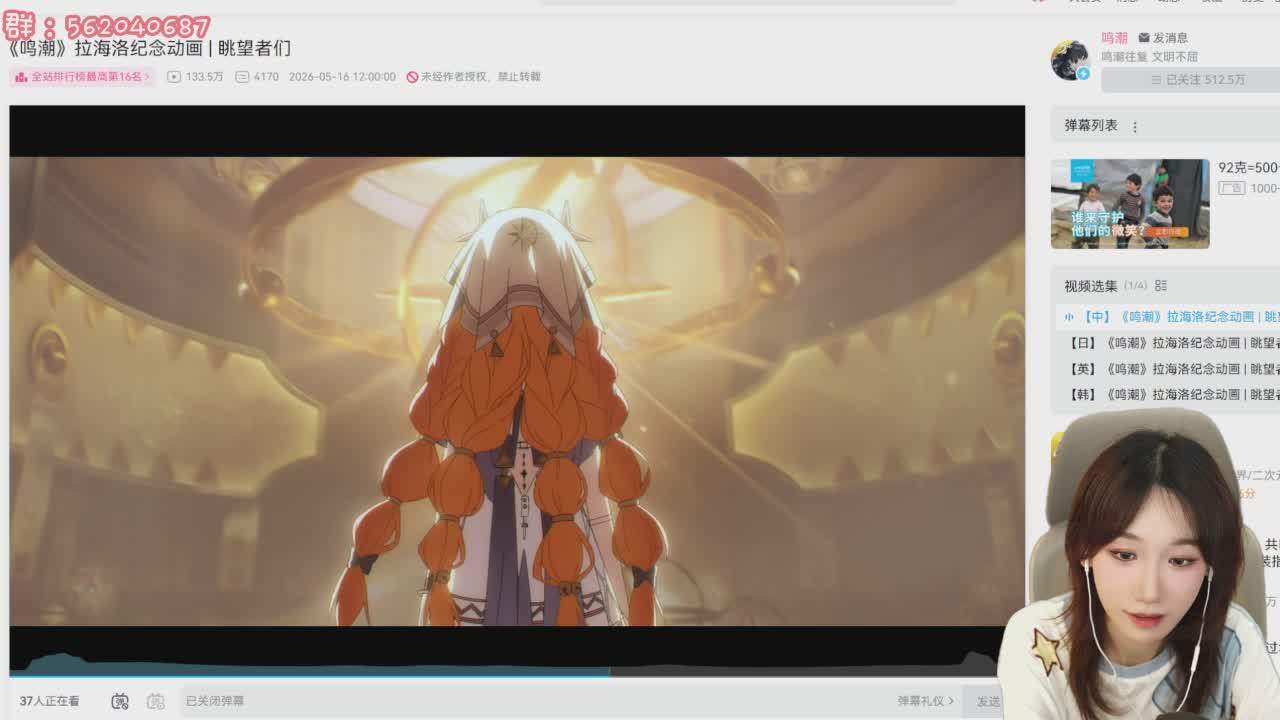This screenshot has height=720, width=1280.
Task: Open the 弹幕列表 more options menu
Action: pos(1135,127)
